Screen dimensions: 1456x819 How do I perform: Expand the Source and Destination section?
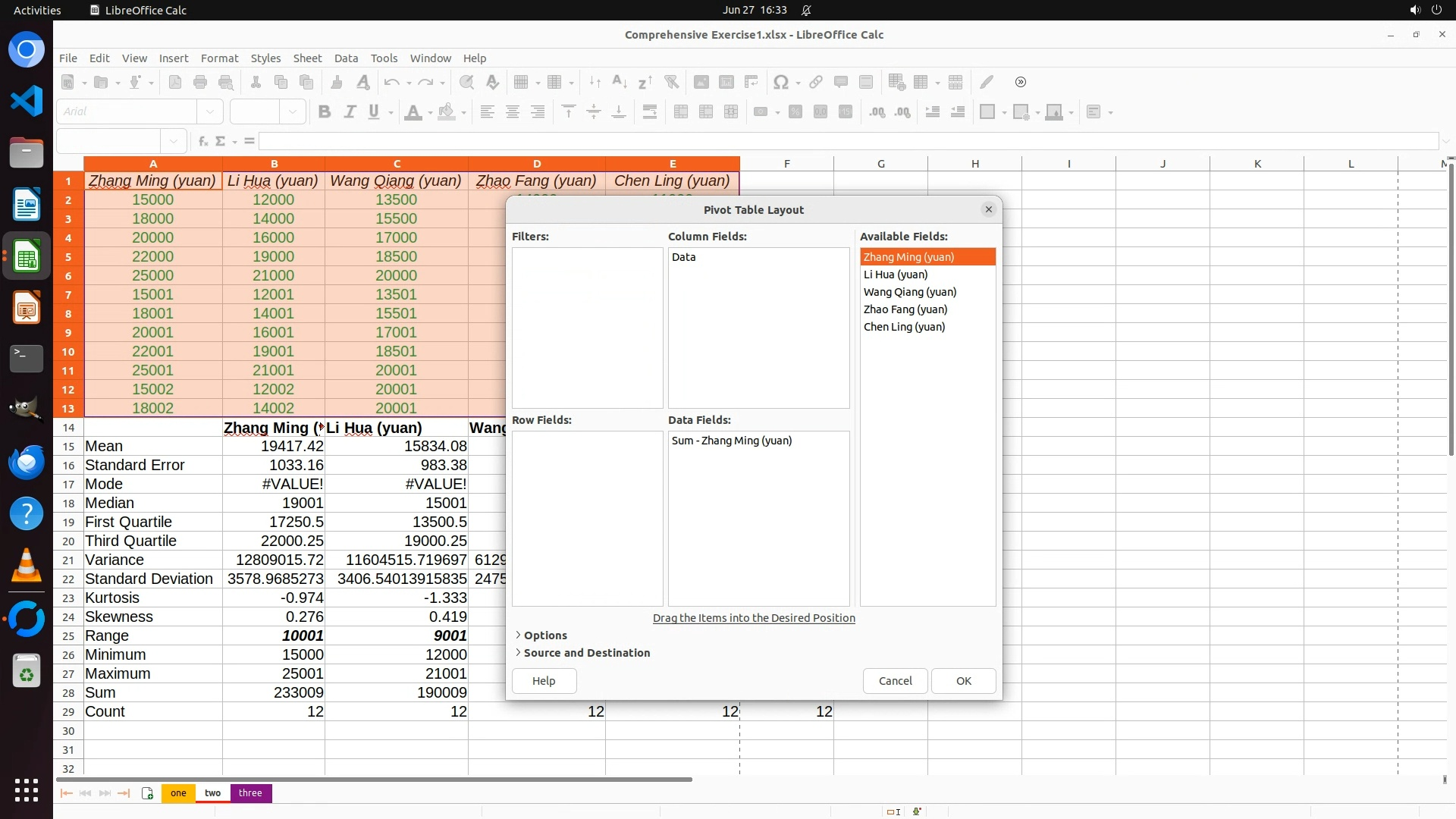[586, 653]
